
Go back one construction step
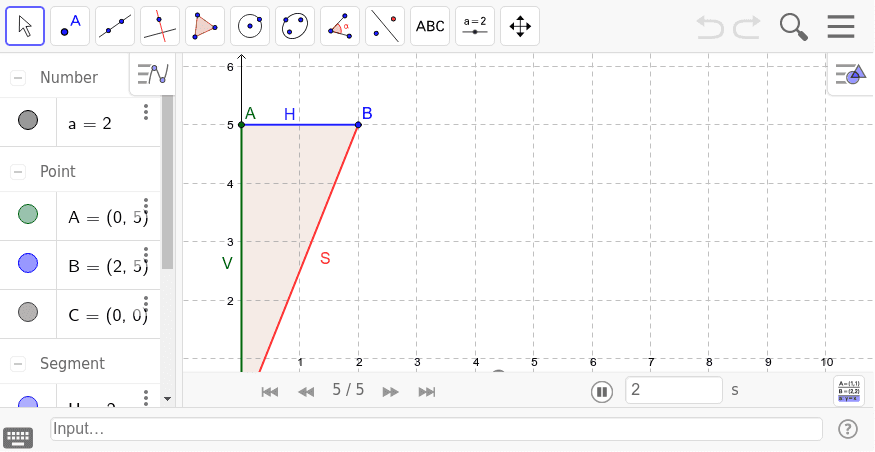[x=306, y=392]
